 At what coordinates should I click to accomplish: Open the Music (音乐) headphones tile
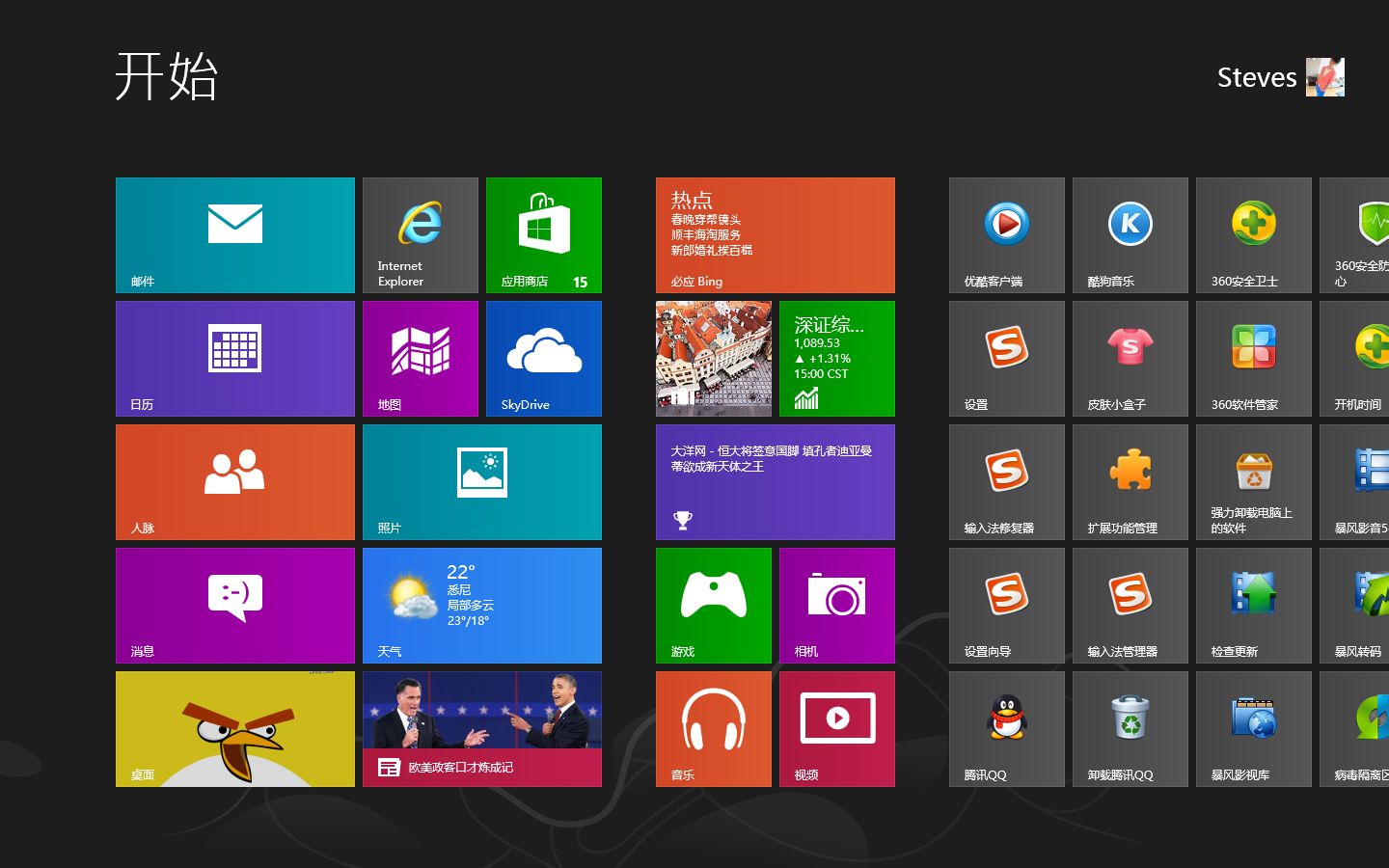point(714,729)
